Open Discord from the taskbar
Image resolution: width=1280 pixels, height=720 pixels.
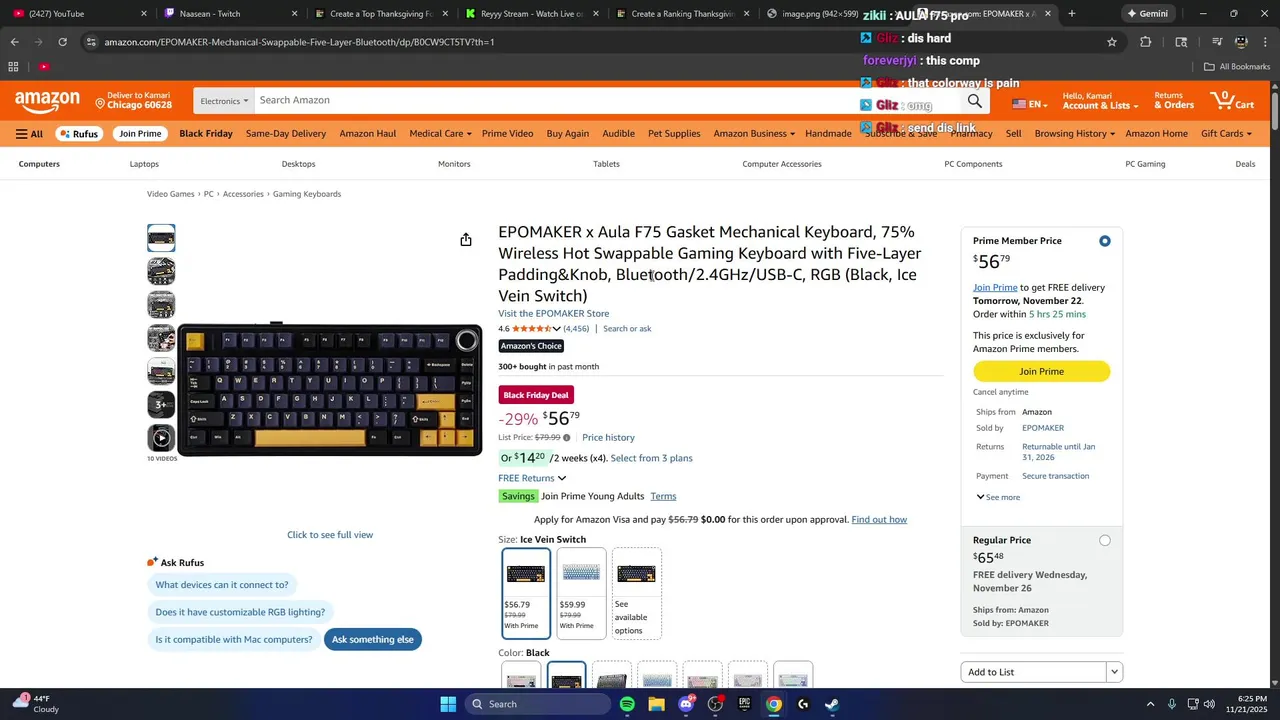click(x=686, y=704)
